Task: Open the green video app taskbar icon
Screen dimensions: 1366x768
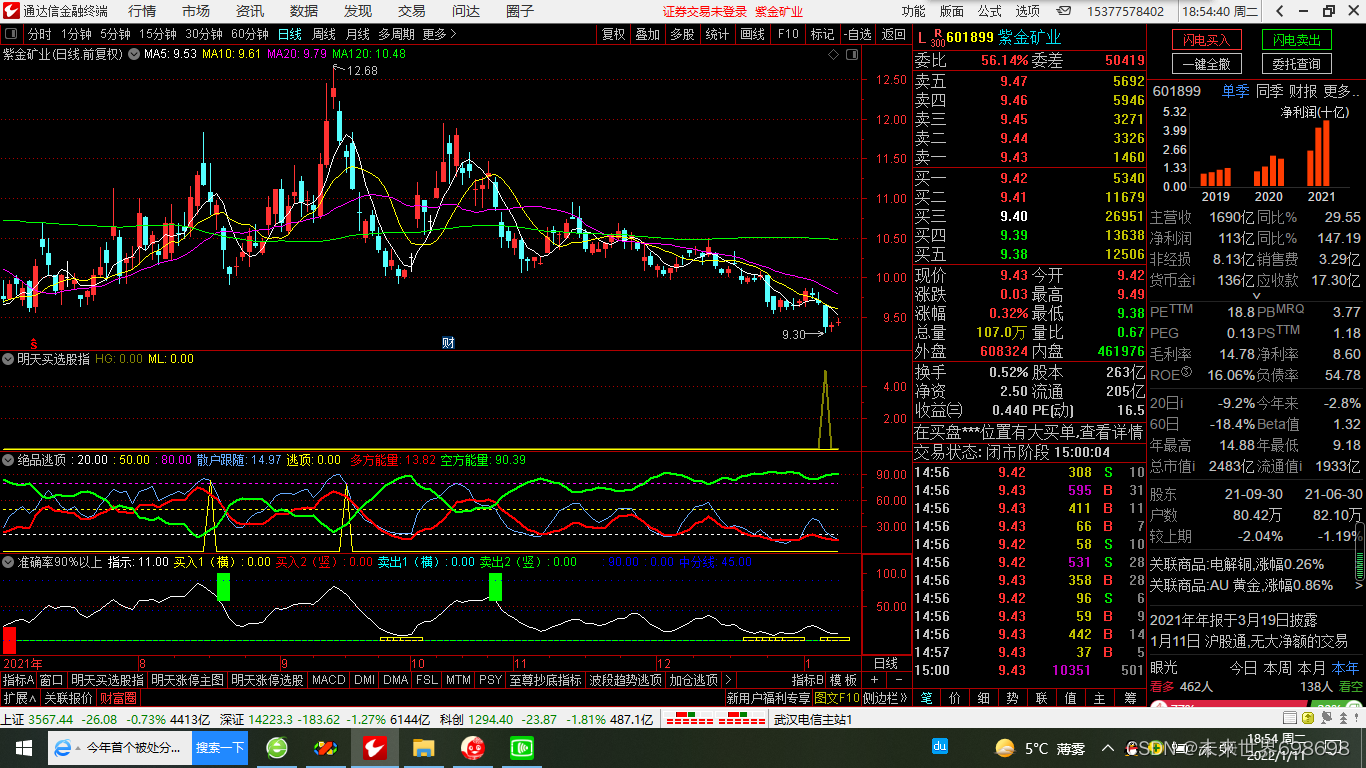Action: click(522, 747)
